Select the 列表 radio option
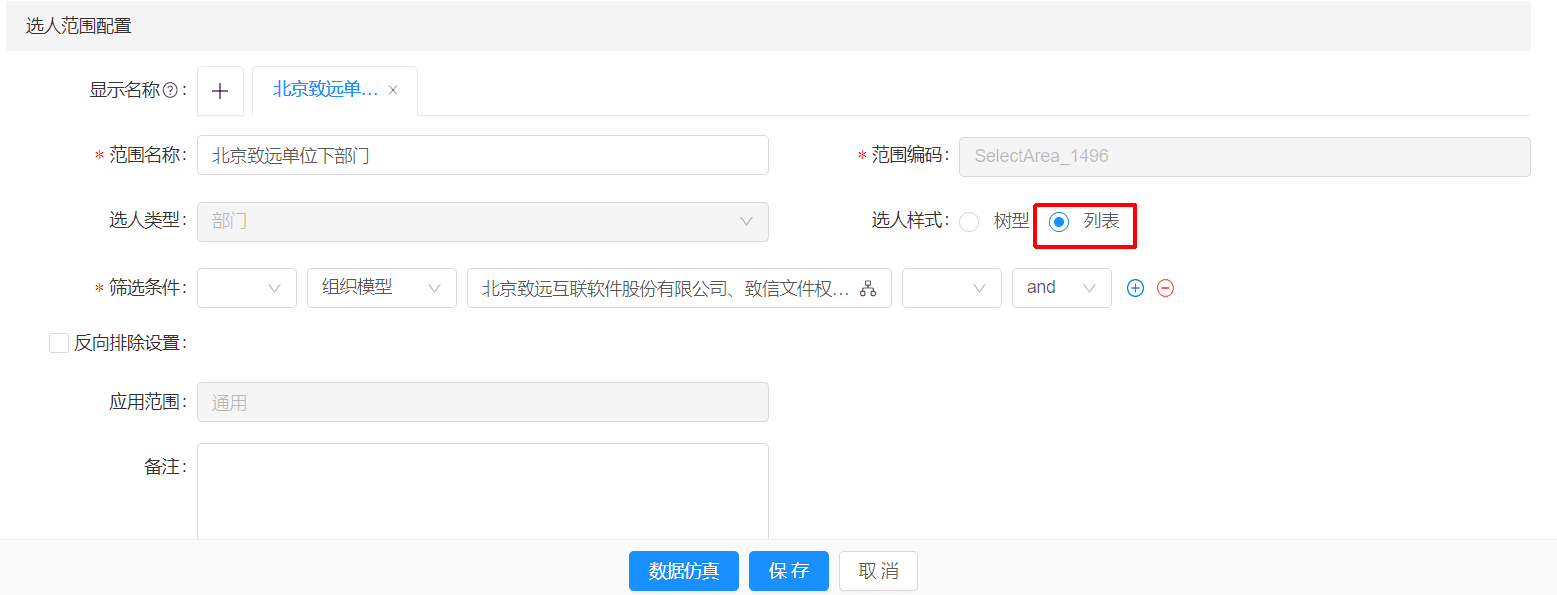 (x=1059, y=222)
